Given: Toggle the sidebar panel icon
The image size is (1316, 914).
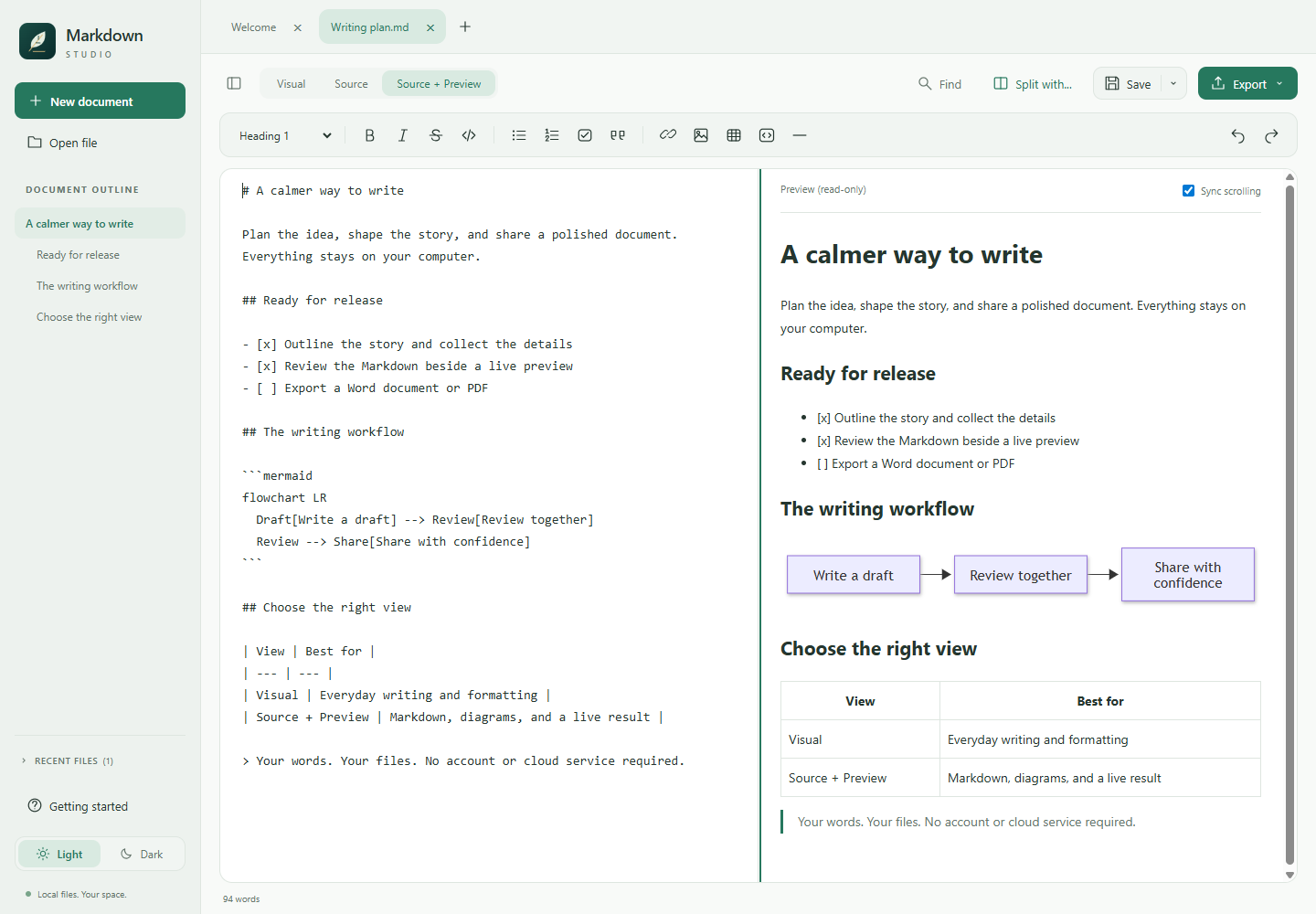Looking at the screenshot, I should click(x=234, y=83).
